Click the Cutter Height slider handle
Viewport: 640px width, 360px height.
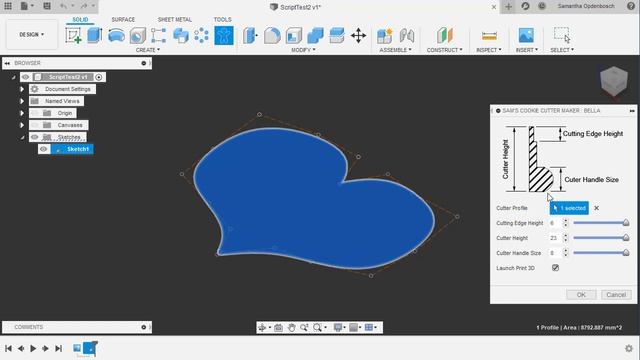coord(626,238)
